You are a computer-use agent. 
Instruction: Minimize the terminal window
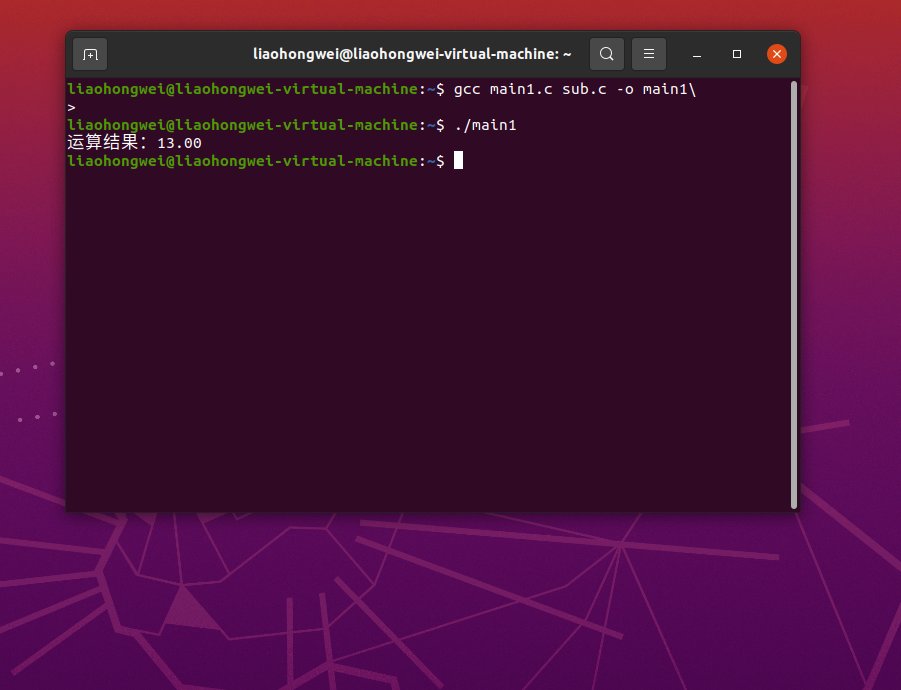[x=697, y=54]
